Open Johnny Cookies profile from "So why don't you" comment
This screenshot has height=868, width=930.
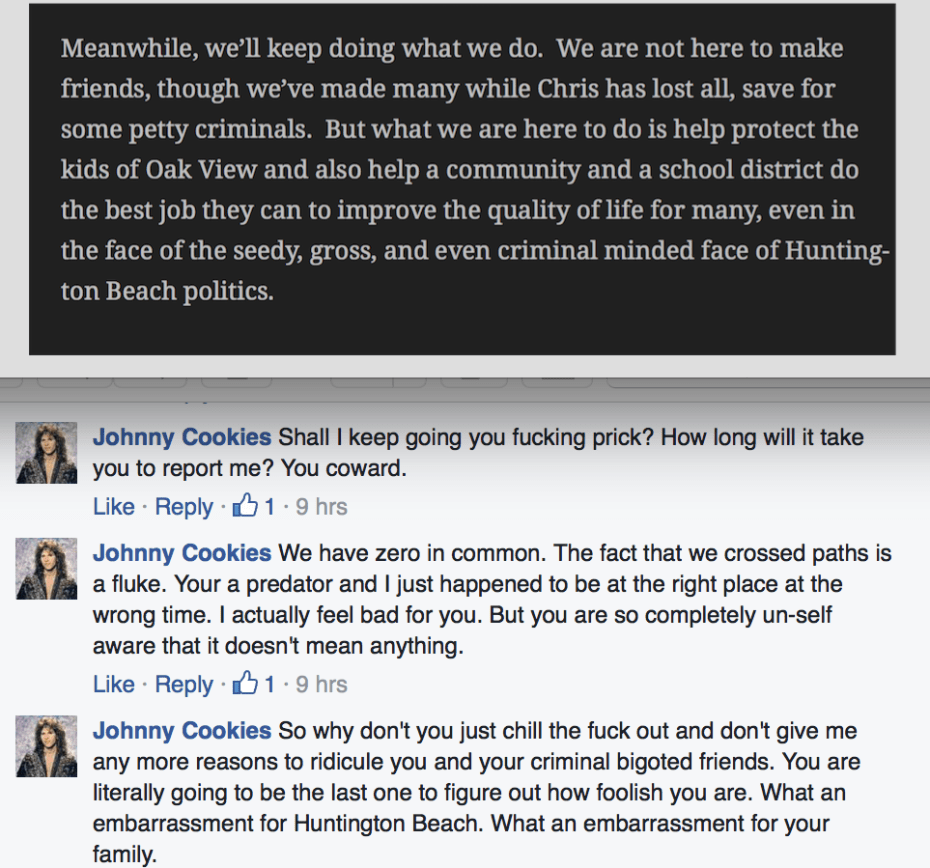(182, 731)
